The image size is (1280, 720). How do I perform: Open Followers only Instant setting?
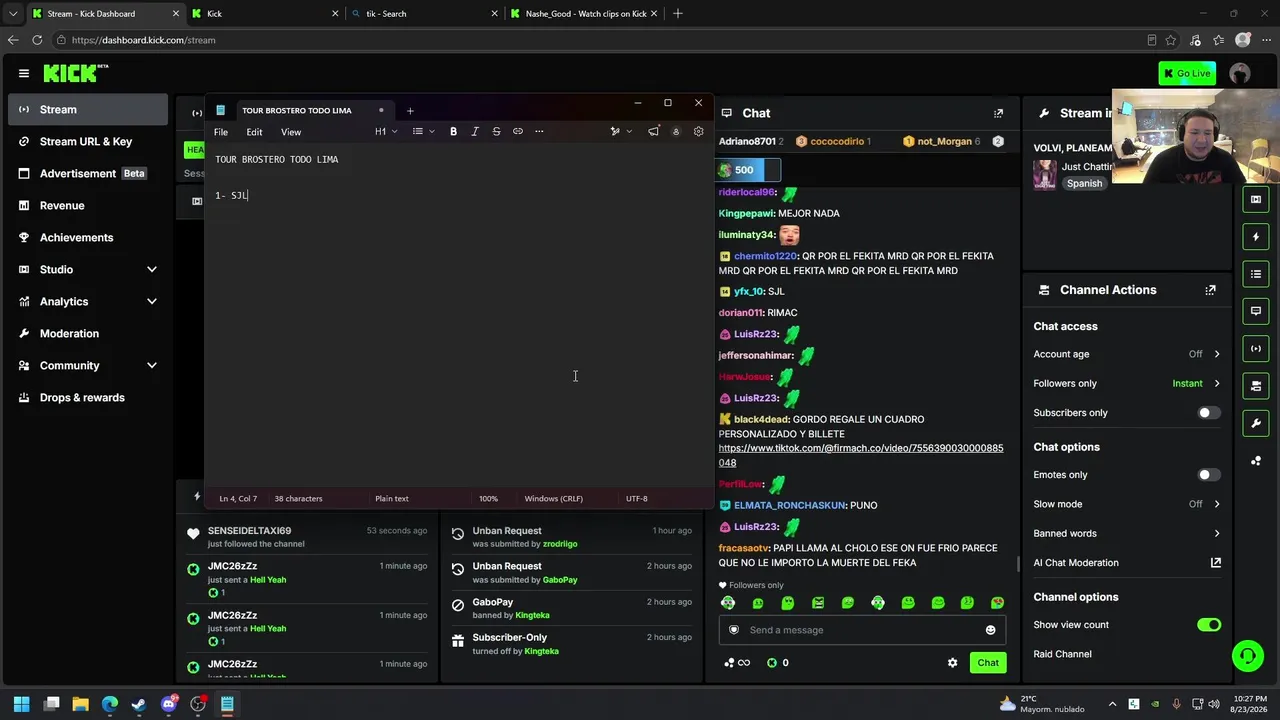(1127, 383)
